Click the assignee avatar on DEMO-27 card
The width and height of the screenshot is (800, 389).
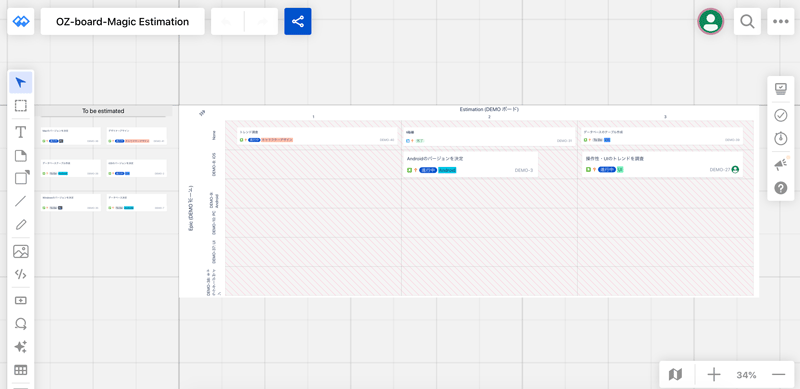tap(735, 169)
